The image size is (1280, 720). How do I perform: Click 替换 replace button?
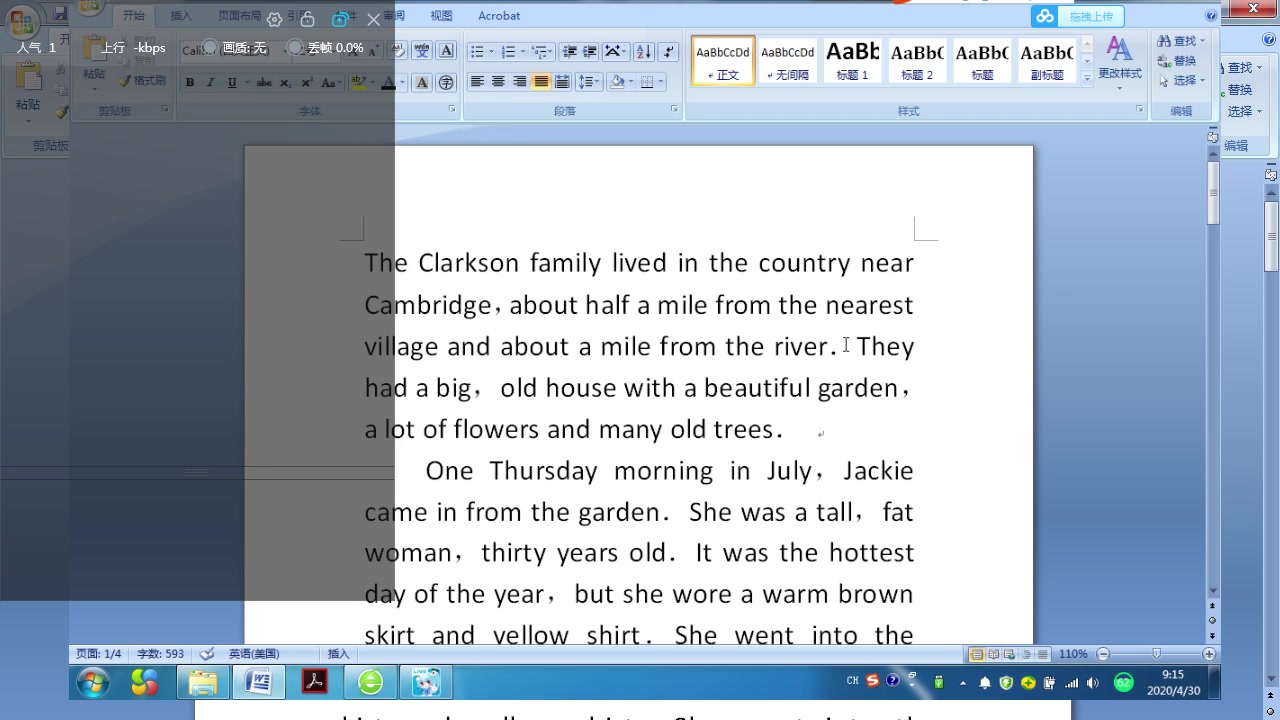1177,61
